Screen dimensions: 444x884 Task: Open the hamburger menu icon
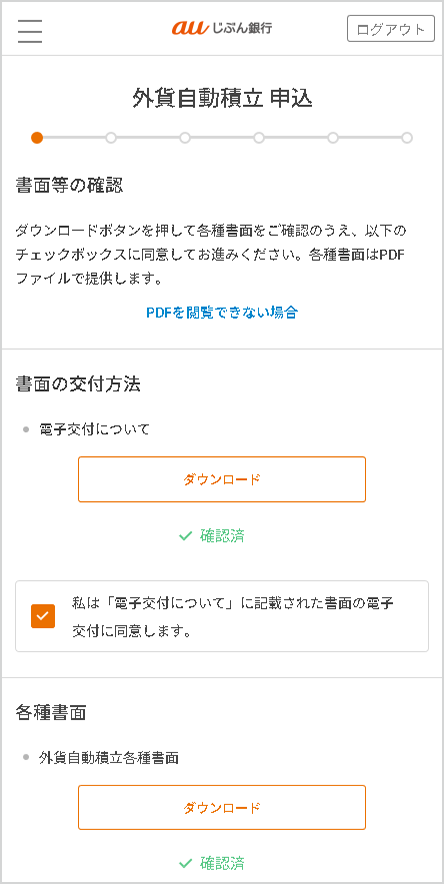tap(30, 31)
